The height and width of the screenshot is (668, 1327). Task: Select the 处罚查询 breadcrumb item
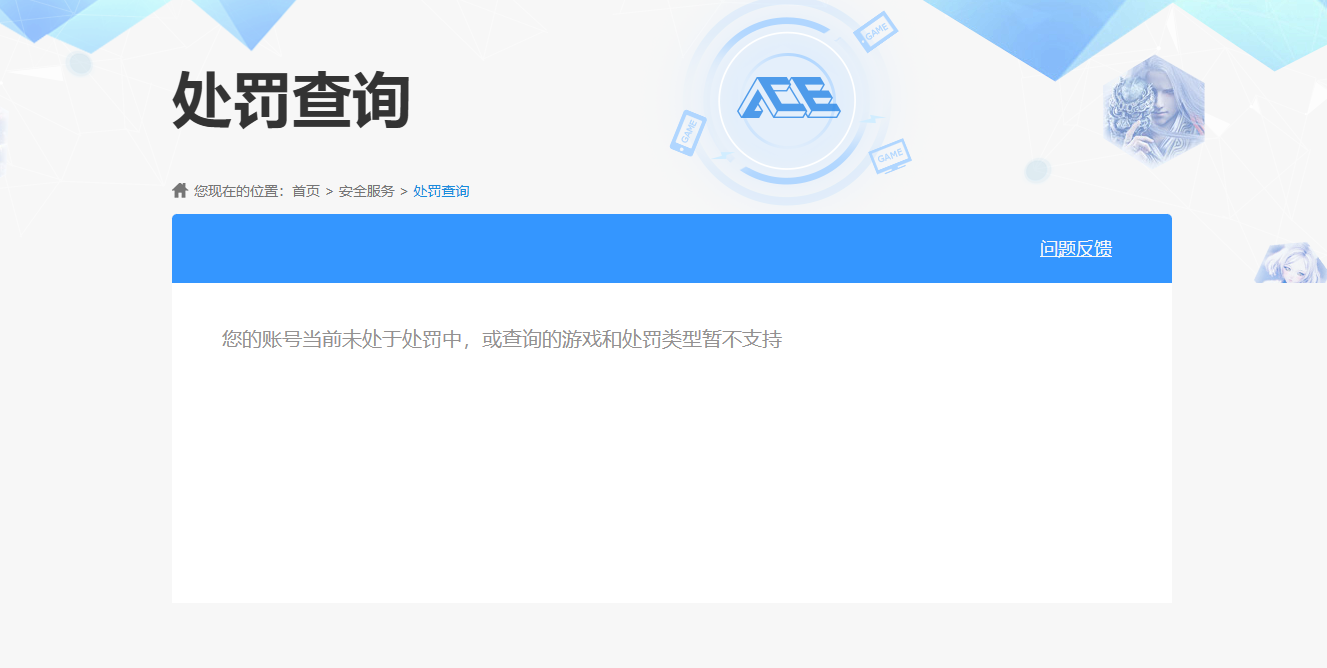[440, 190]
